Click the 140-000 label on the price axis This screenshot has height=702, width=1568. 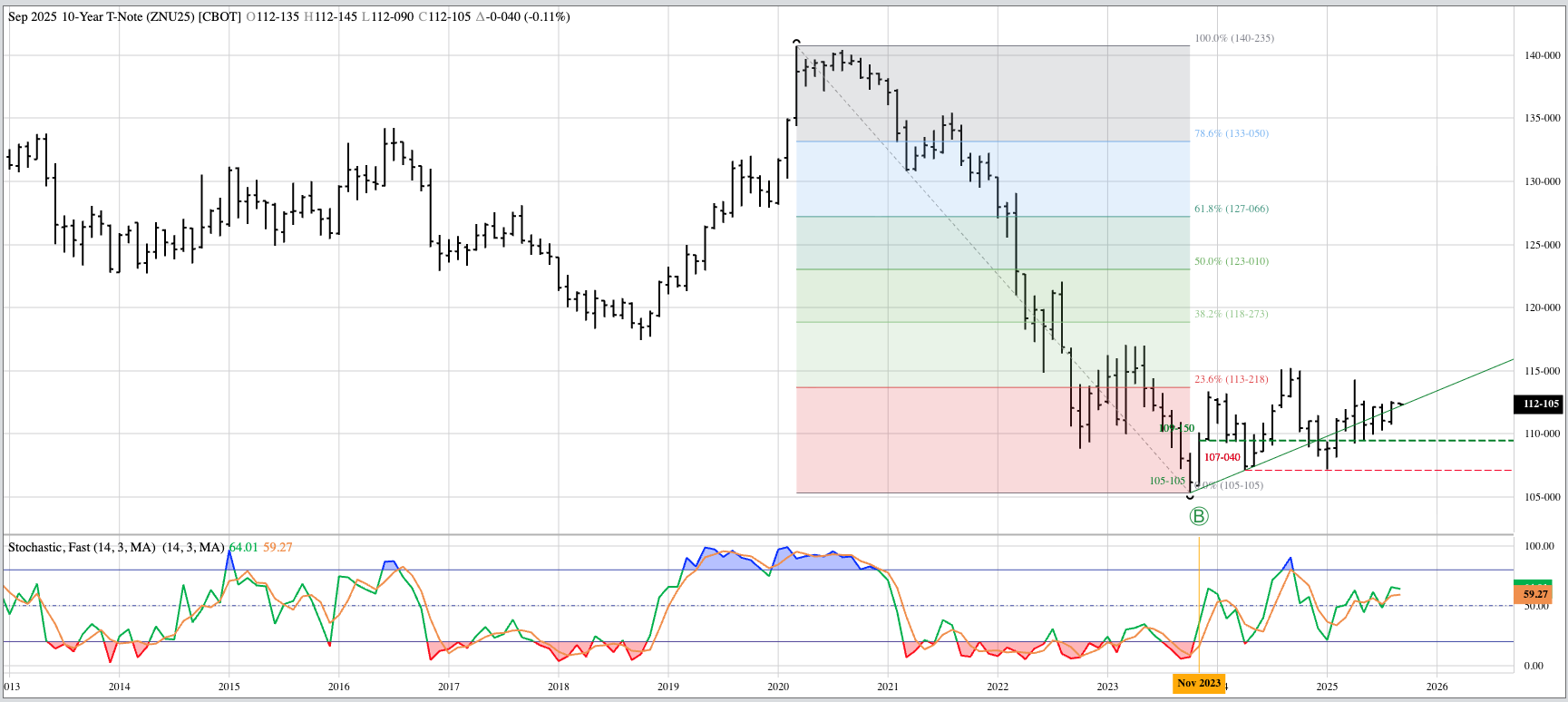tap(1542, 55)
